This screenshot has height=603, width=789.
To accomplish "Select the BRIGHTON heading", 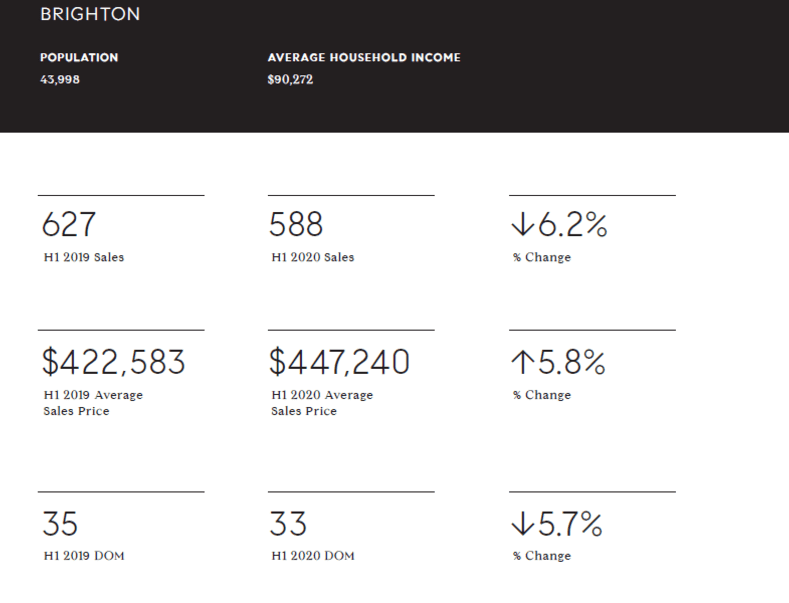I will point(90,14).
